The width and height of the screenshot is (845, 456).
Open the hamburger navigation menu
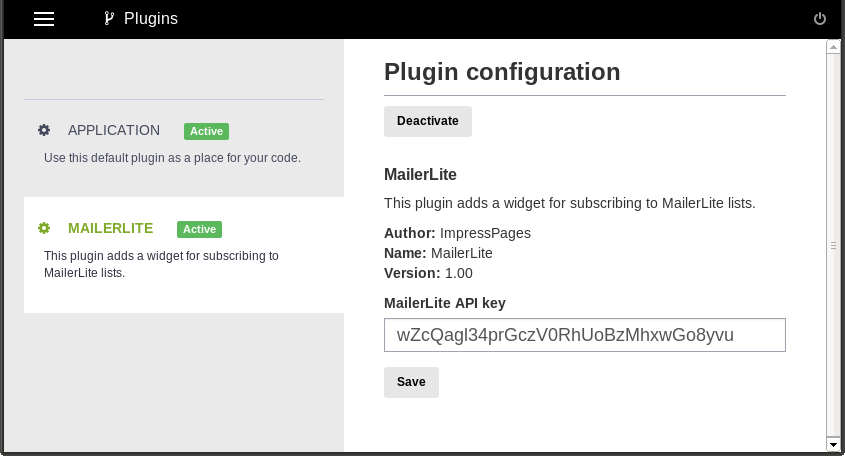(44, 19)
